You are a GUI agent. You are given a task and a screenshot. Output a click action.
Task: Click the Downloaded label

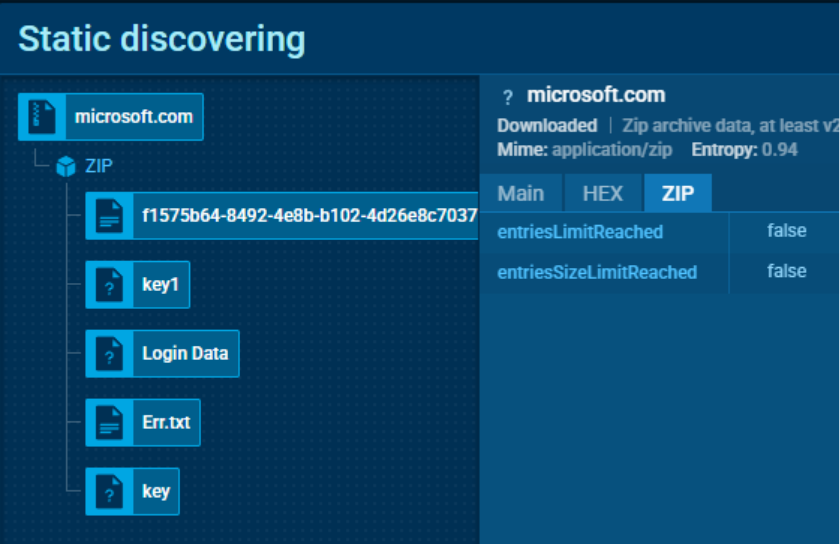point(547,125)
